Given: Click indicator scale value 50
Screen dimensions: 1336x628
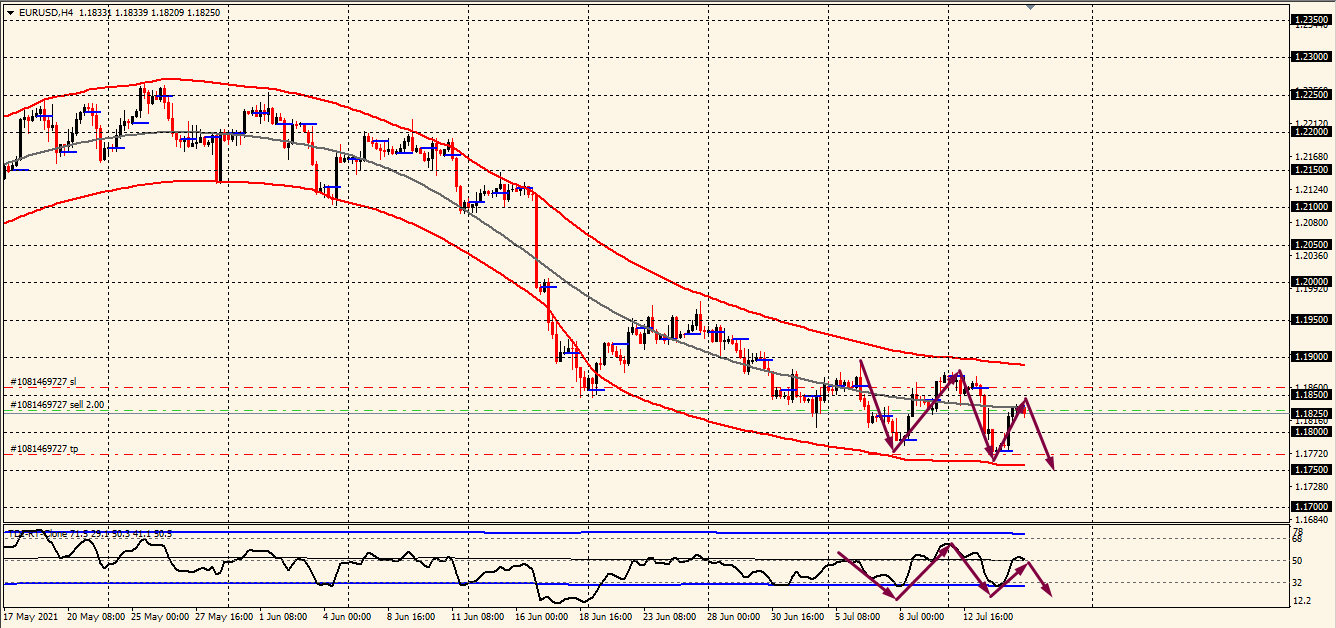Looking at the screenshot, I should [x=1297, y=561].
